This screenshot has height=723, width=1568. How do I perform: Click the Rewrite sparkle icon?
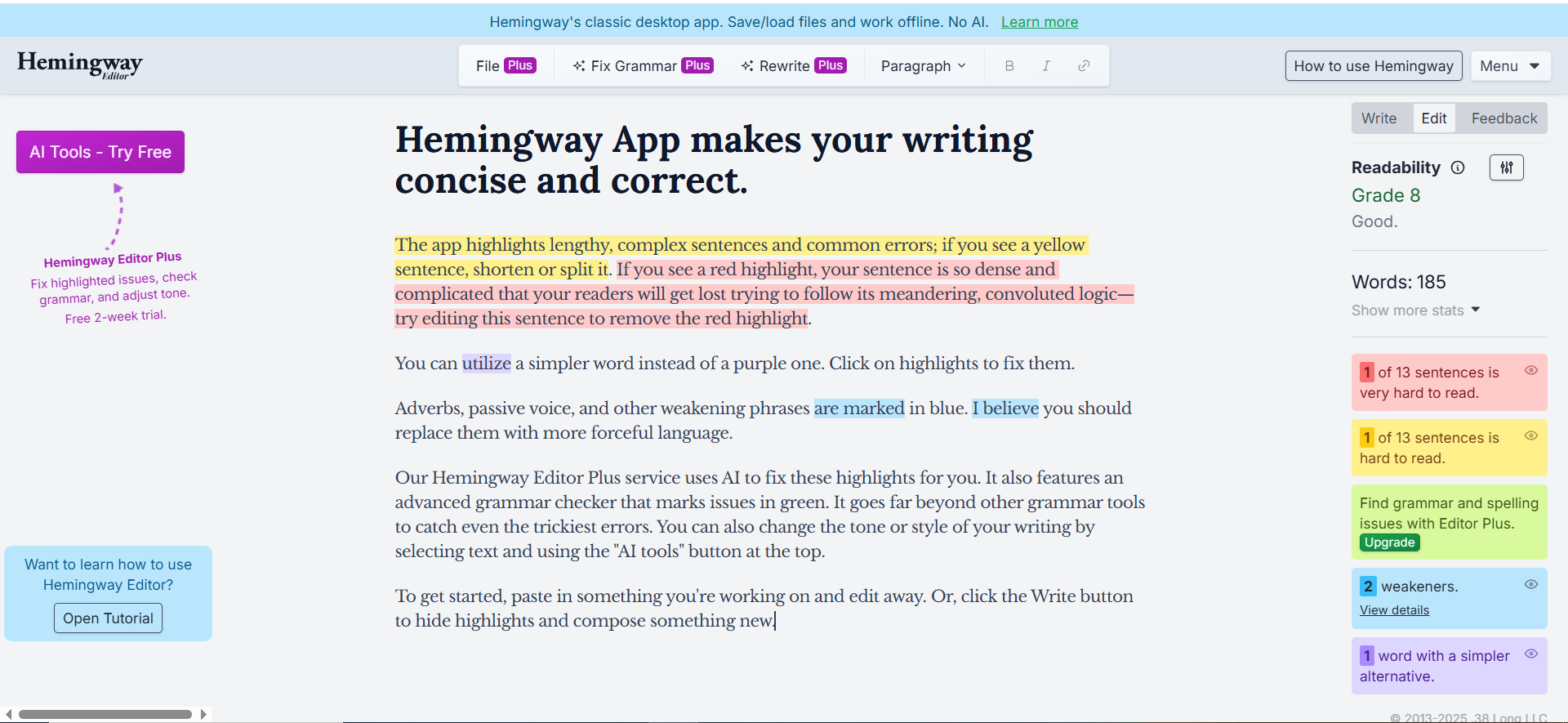747,65
